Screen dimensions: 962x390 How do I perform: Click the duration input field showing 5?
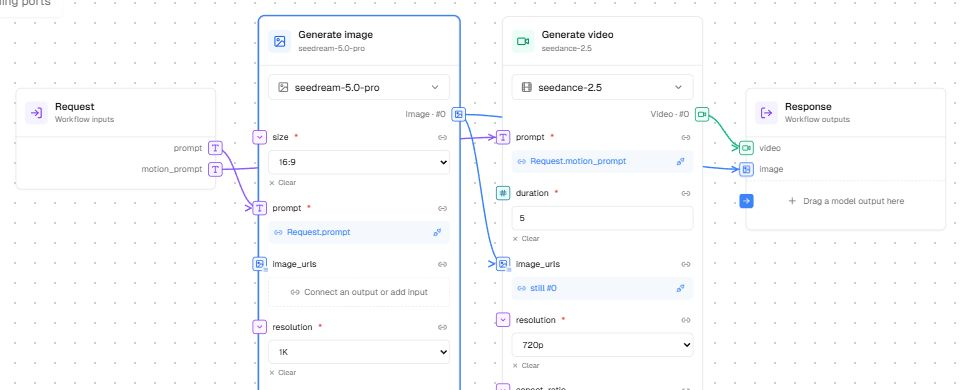tap(602, 218)
